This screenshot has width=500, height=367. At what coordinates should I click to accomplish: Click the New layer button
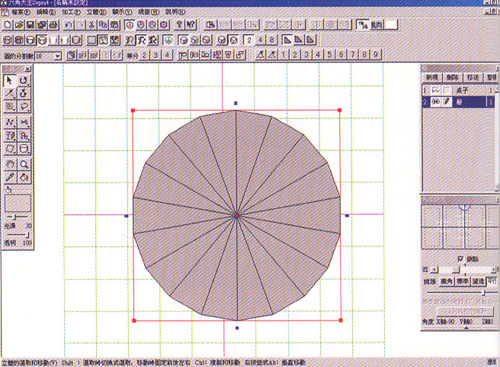pyautogui.click(x=432, y=77)
